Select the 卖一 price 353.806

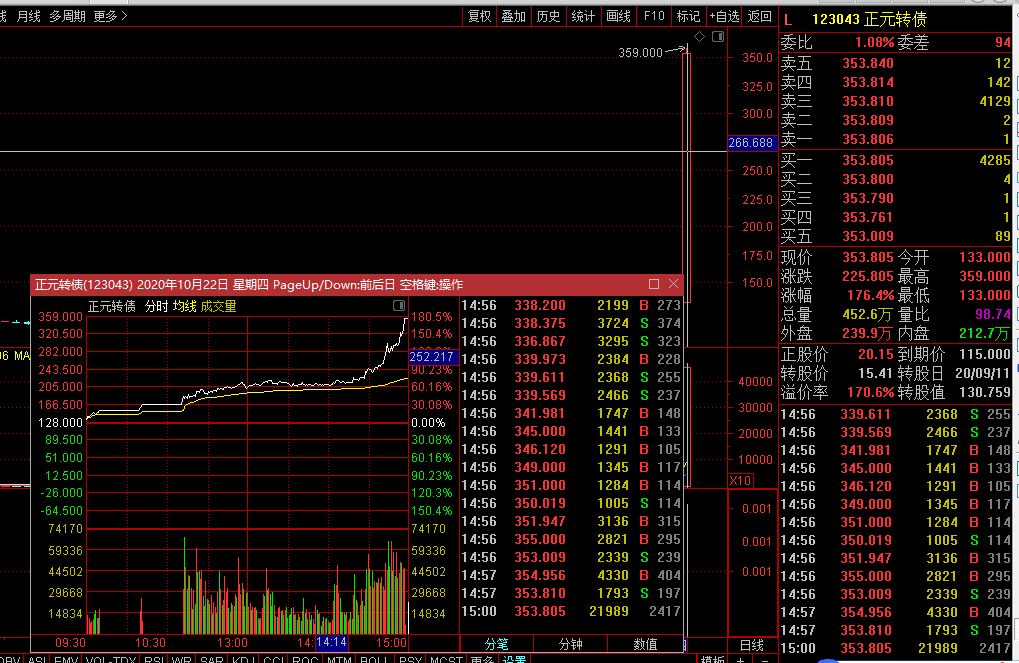(868, 138)
